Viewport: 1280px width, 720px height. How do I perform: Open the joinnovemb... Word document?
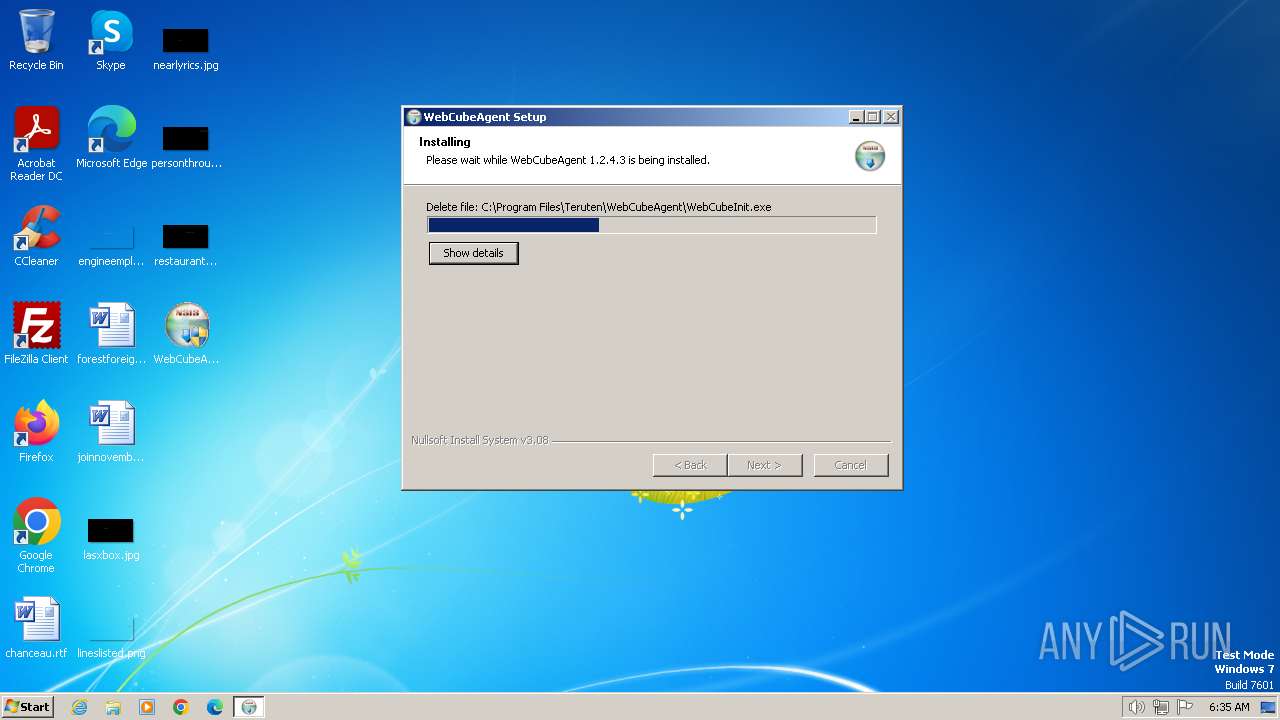111,432
